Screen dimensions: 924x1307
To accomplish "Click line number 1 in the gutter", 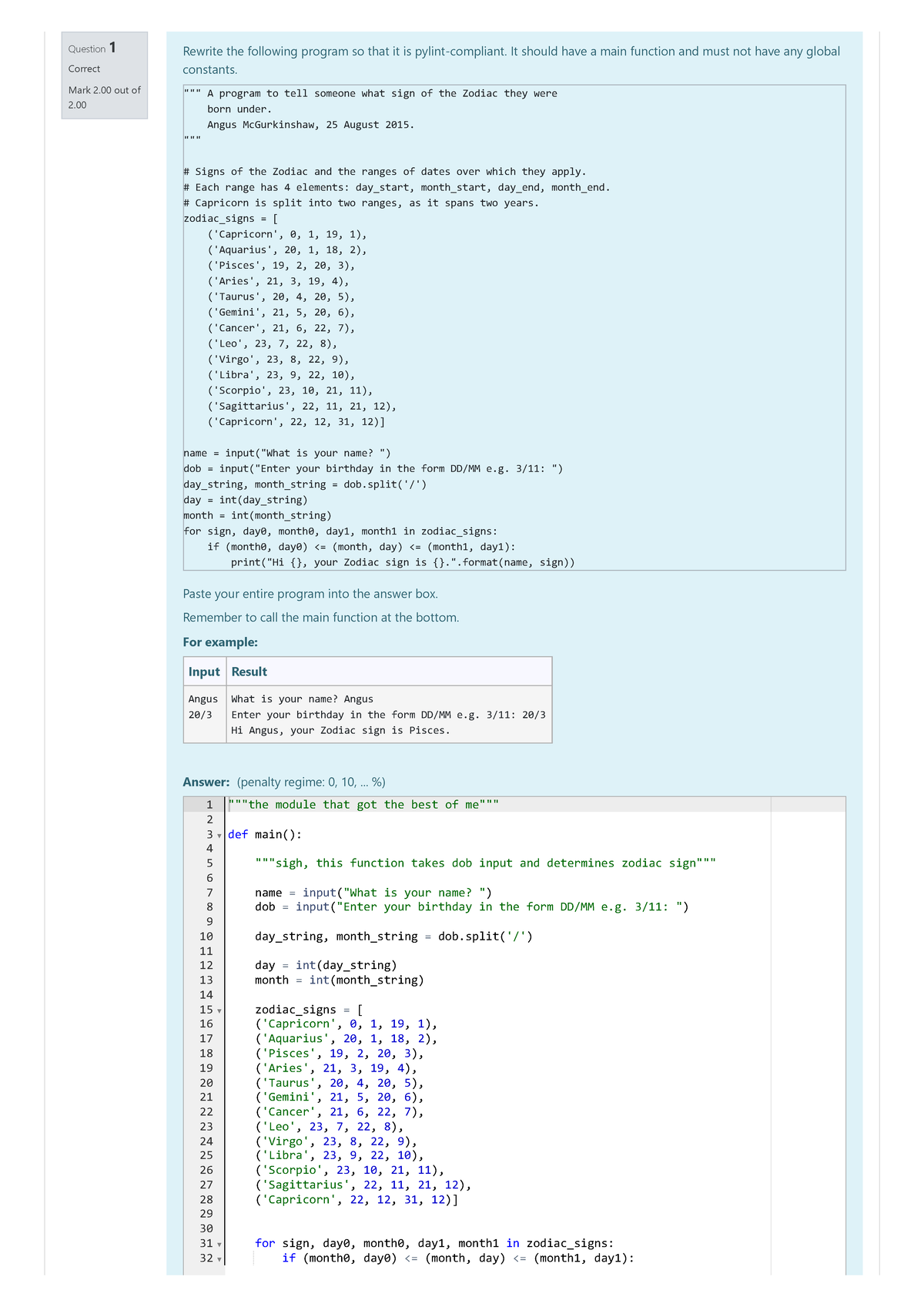I will click(x=208, y=805).
